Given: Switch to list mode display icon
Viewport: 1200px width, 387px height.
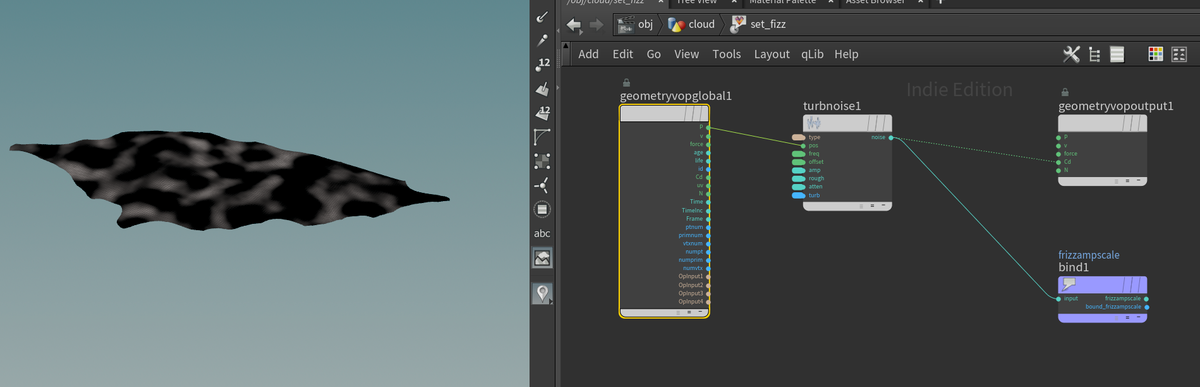Looking at the screenshot, I should tap(1117, 54).
